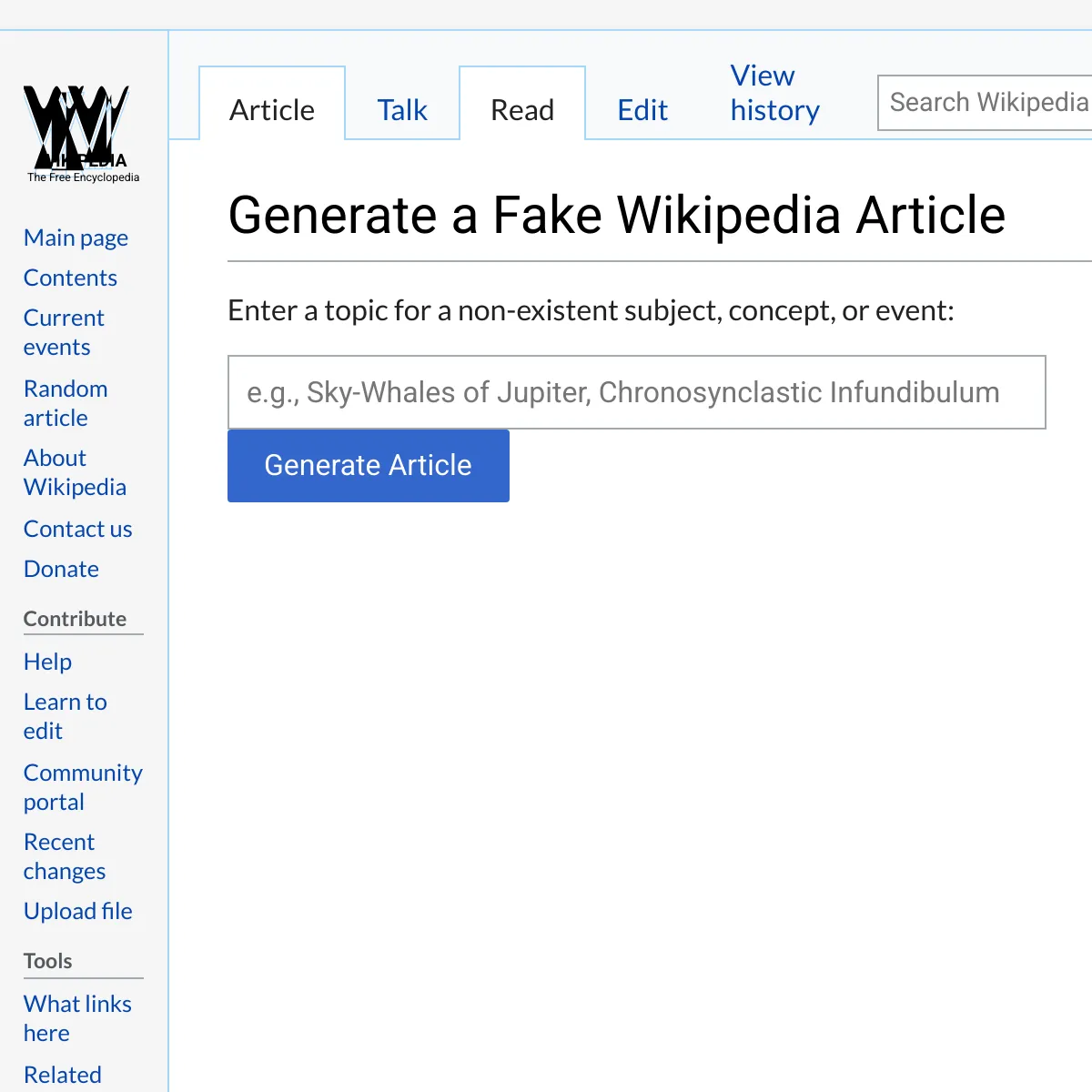Open the Community portal link

(83, 787)
